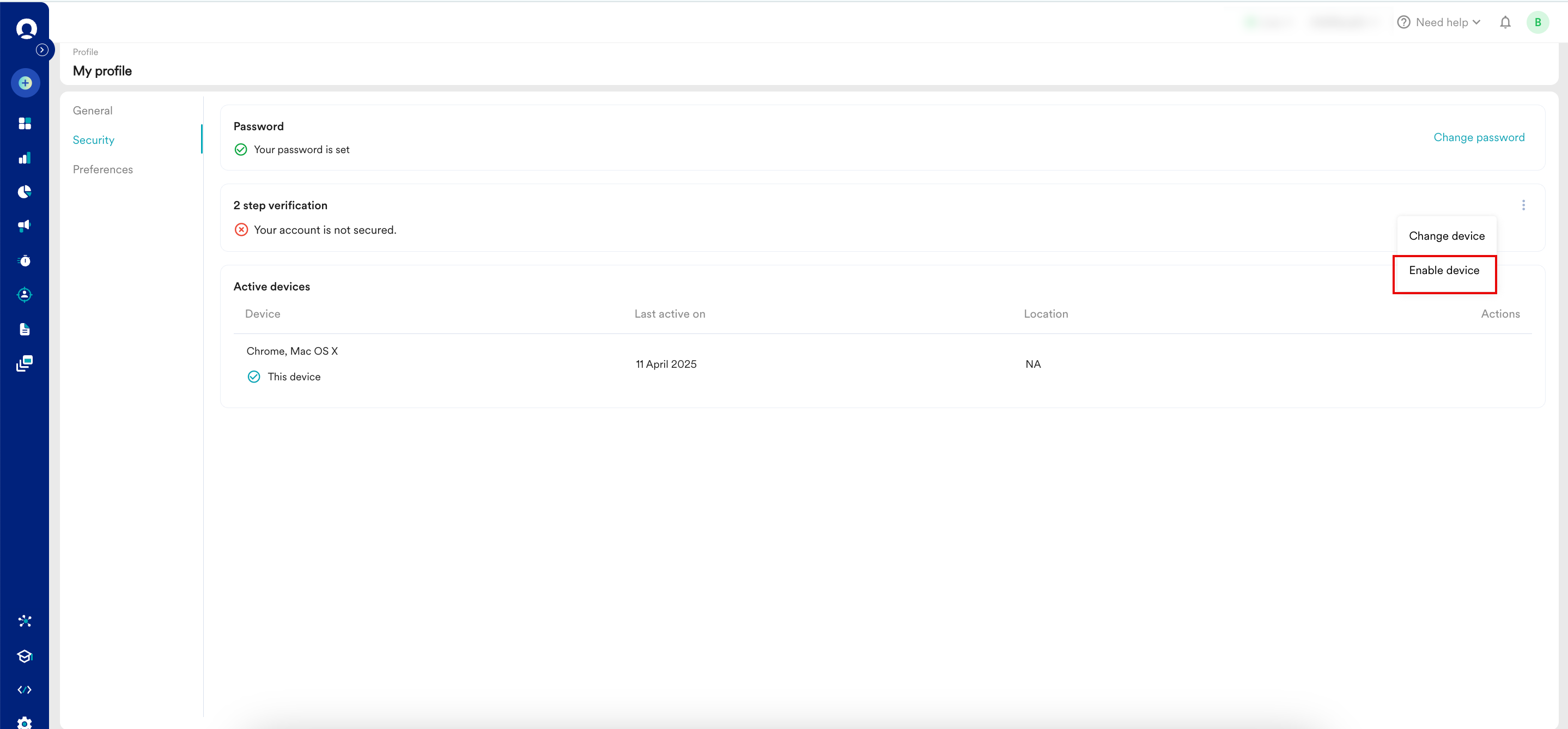Click the plus create button in sidebar
This screenshot has height=729, width=1568.
click(x=25, y=83)
